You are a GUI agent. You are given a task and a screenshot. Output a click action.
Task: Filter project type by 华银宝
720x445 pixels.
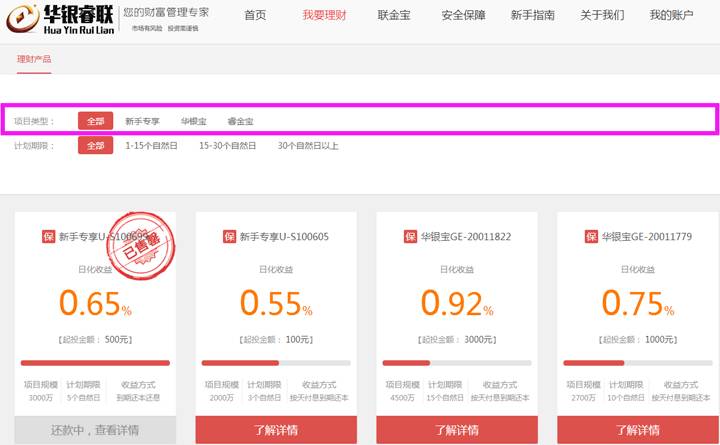click(x=194, y=122)
